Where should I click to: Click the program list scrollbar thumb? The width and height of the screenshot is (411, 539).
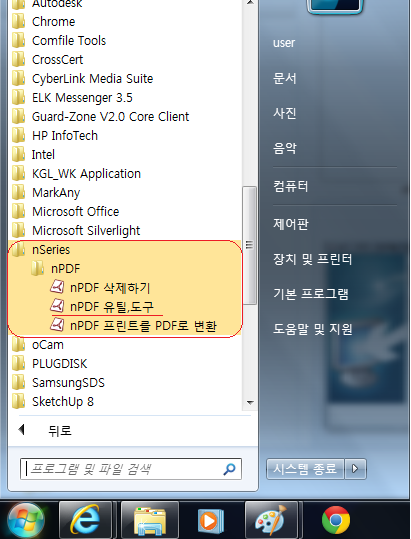pyautogui.click(x=250, y=245)
